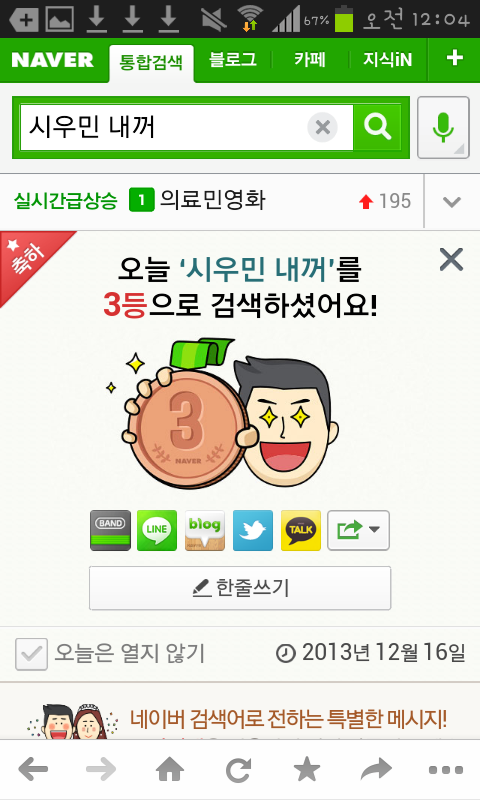Viewport: 480px width, 800px height.
Task: Open more share options dropdown
Action: click(358, 531)
